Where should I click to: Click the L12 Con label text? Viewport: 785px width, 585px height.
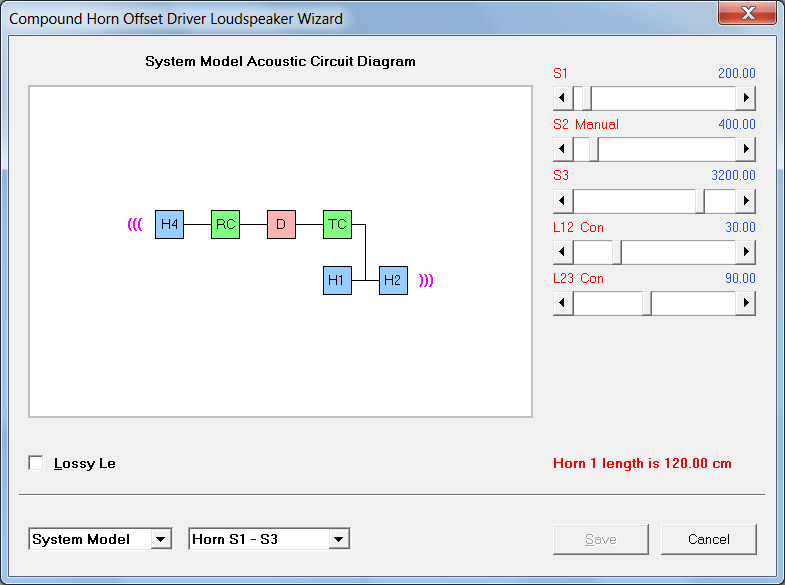(x=578, y=227)
